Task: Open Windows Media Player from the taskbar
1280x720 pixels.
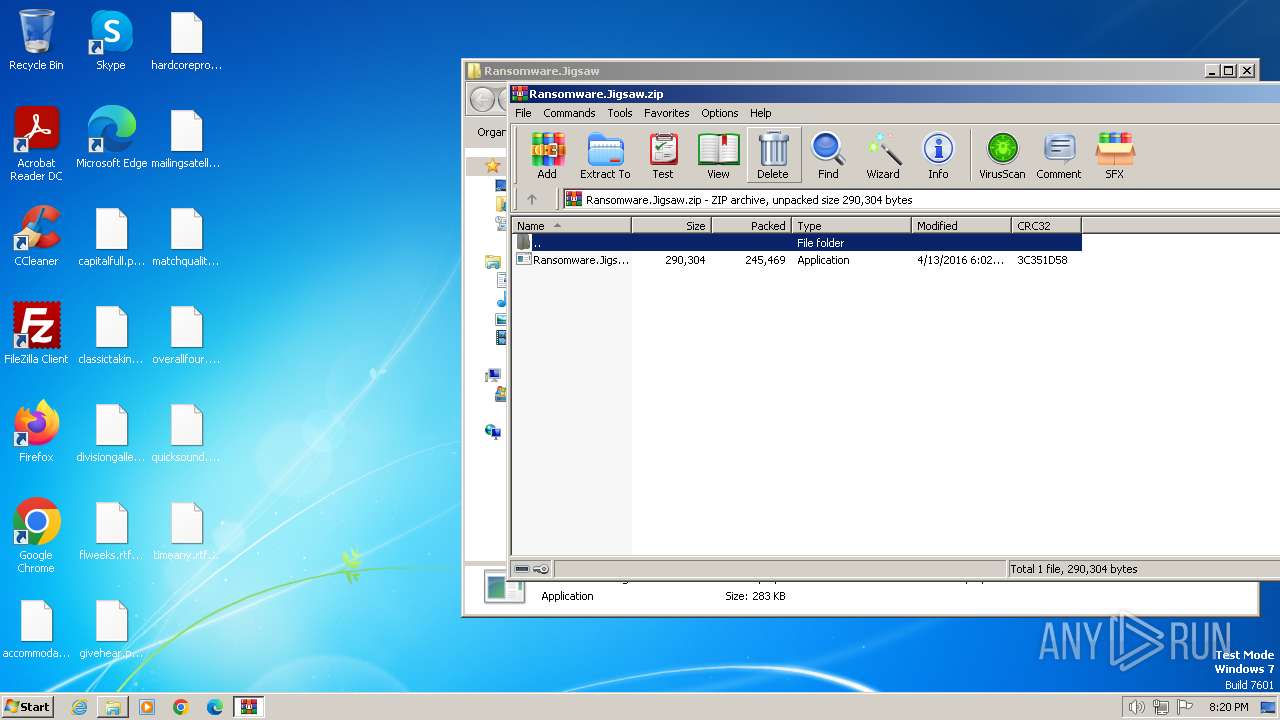Action: pyautogui.click(x=147, y=707)
